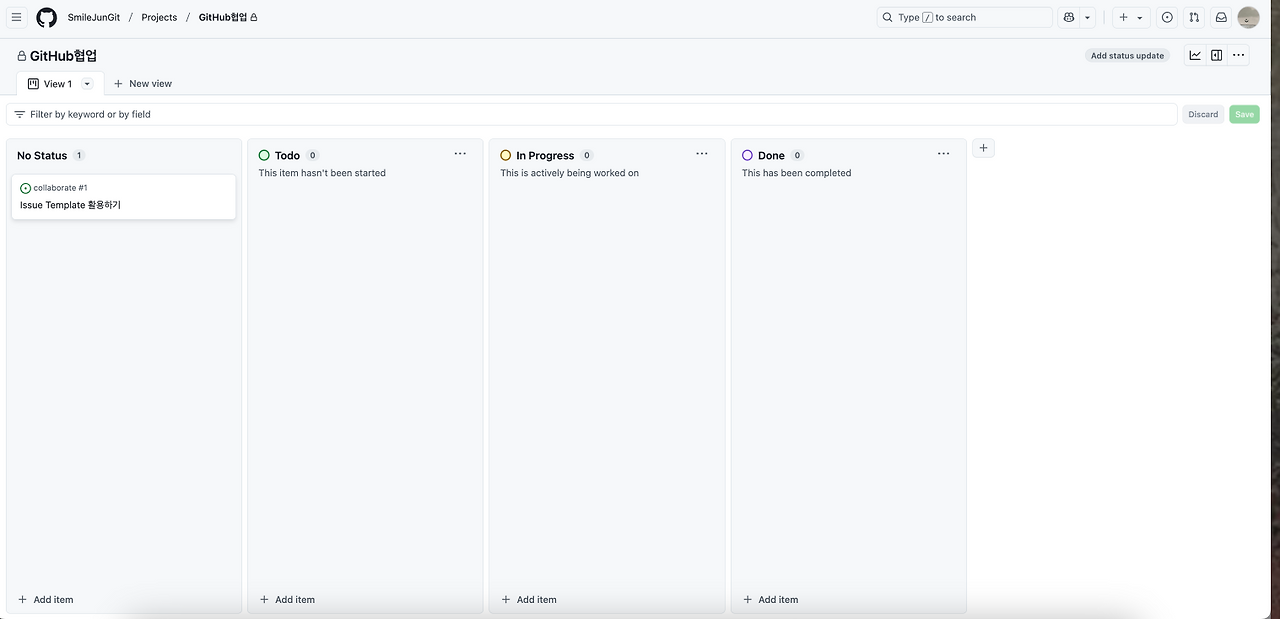Open the user avatar menu
1280x619 pixels.
coord(1248,17)
